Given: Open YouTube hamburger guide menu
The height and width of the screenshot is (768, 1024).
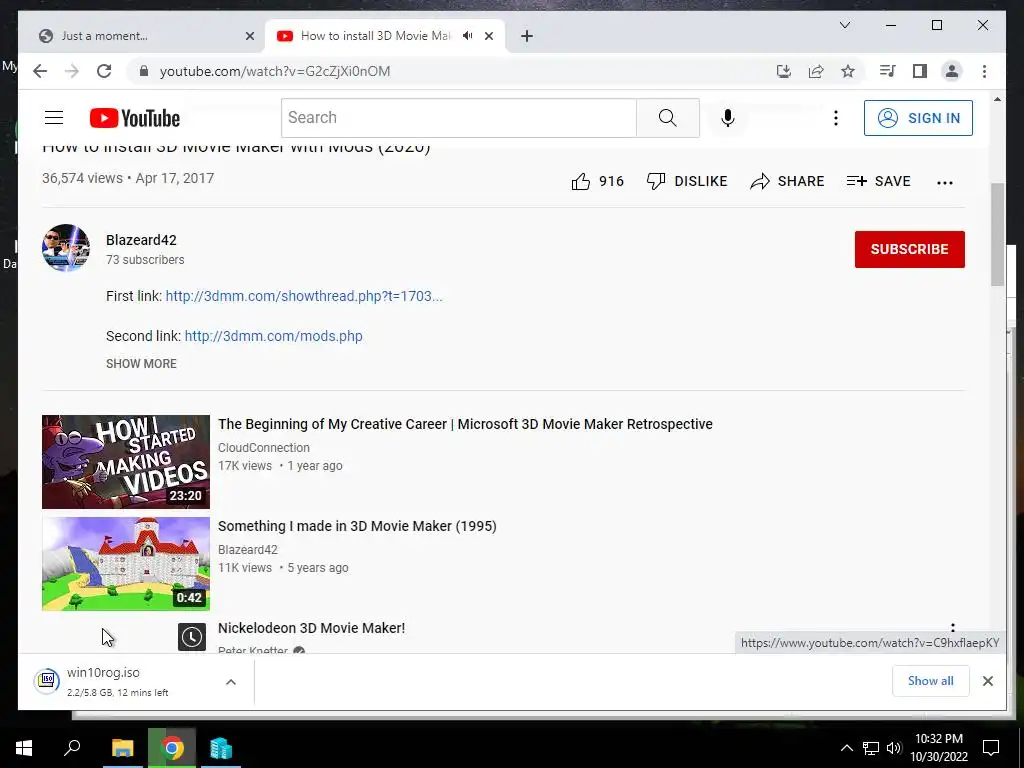Looking at the screenshot, I should (x=54, y=118).
